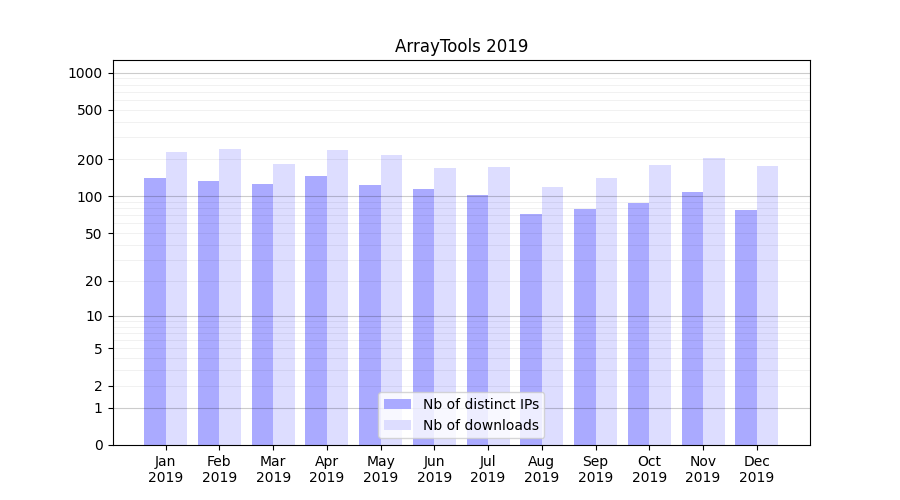
Task: Click the "Jun 2019" x-axis label
Action: (434, 469)
